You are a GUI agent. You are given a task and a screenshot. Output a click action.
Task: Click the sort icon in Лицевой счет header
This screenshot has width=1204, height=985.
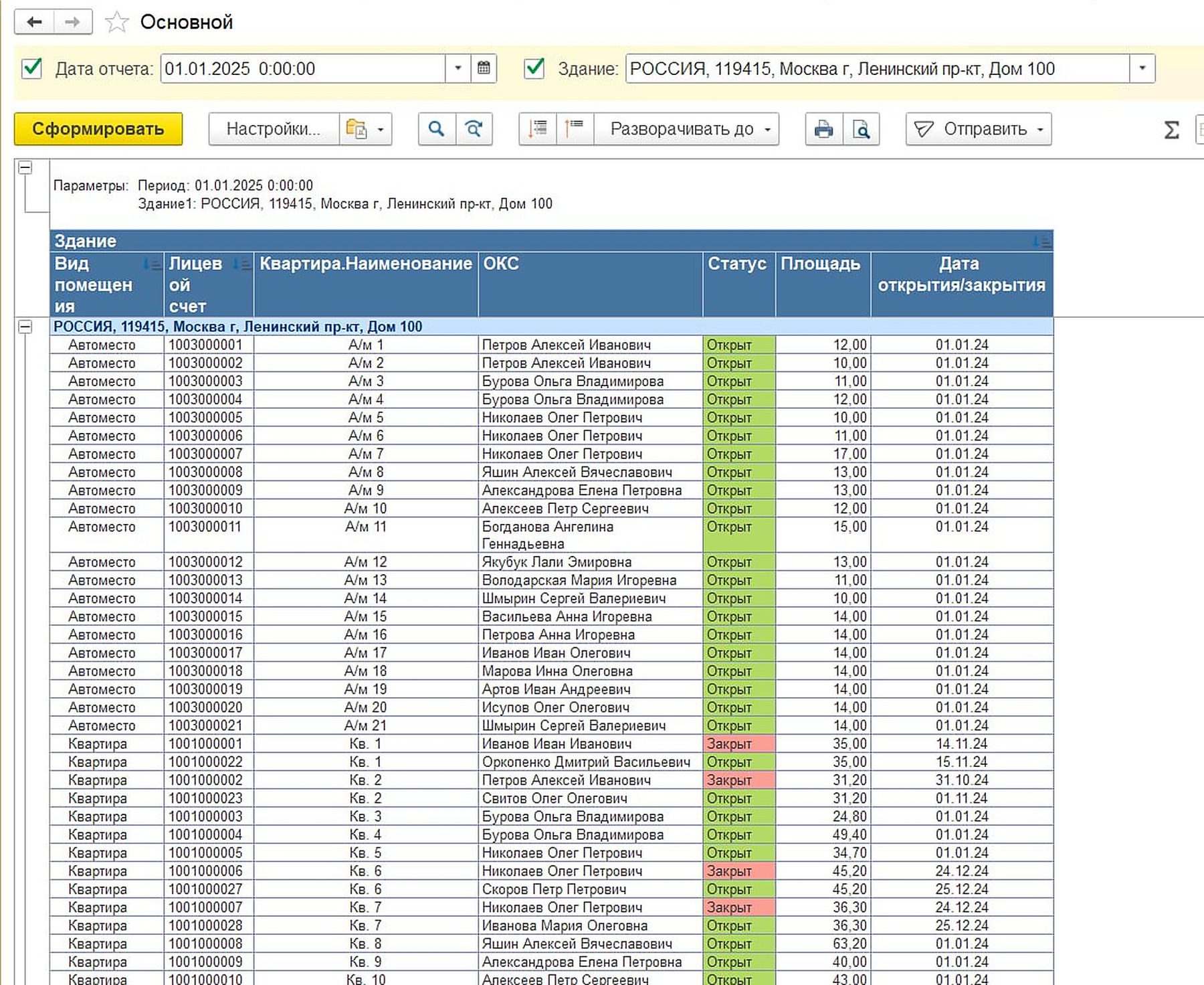click(x=241, y=264)
